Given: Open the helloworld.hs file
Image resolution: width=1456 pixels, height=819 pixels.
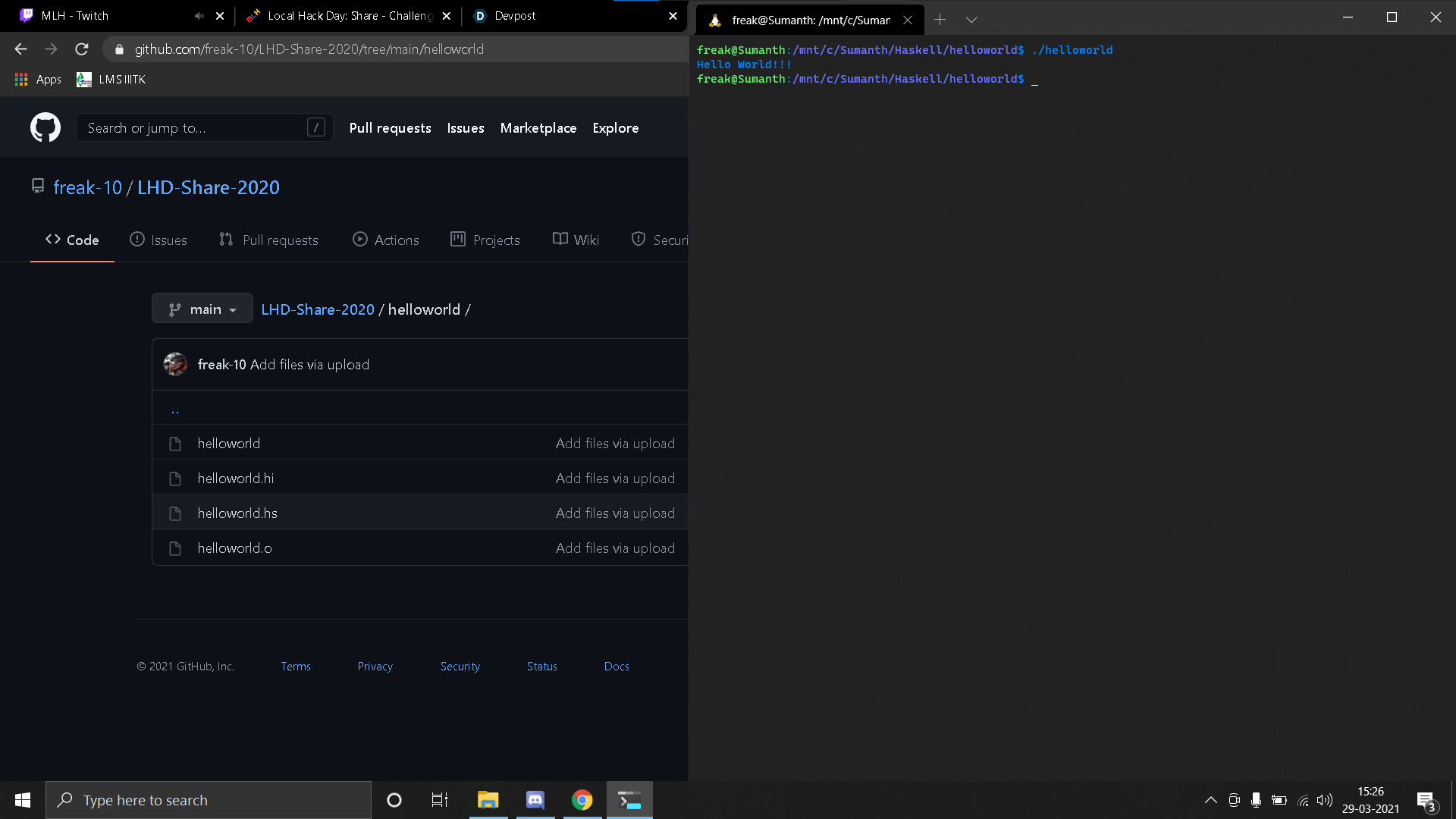Looking at the screenshot, I should click(x=237, y=513).
